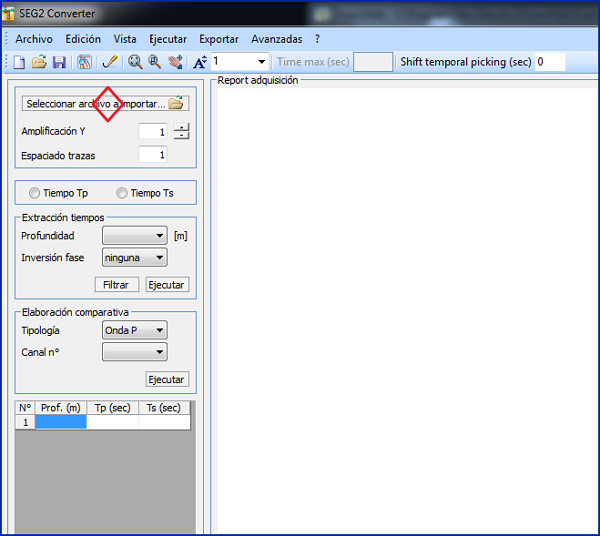Image resolution: width=600 pixels, height=536 pixels.
Task: Select the Tiempo Tp radio button
Action: point(35,193)
